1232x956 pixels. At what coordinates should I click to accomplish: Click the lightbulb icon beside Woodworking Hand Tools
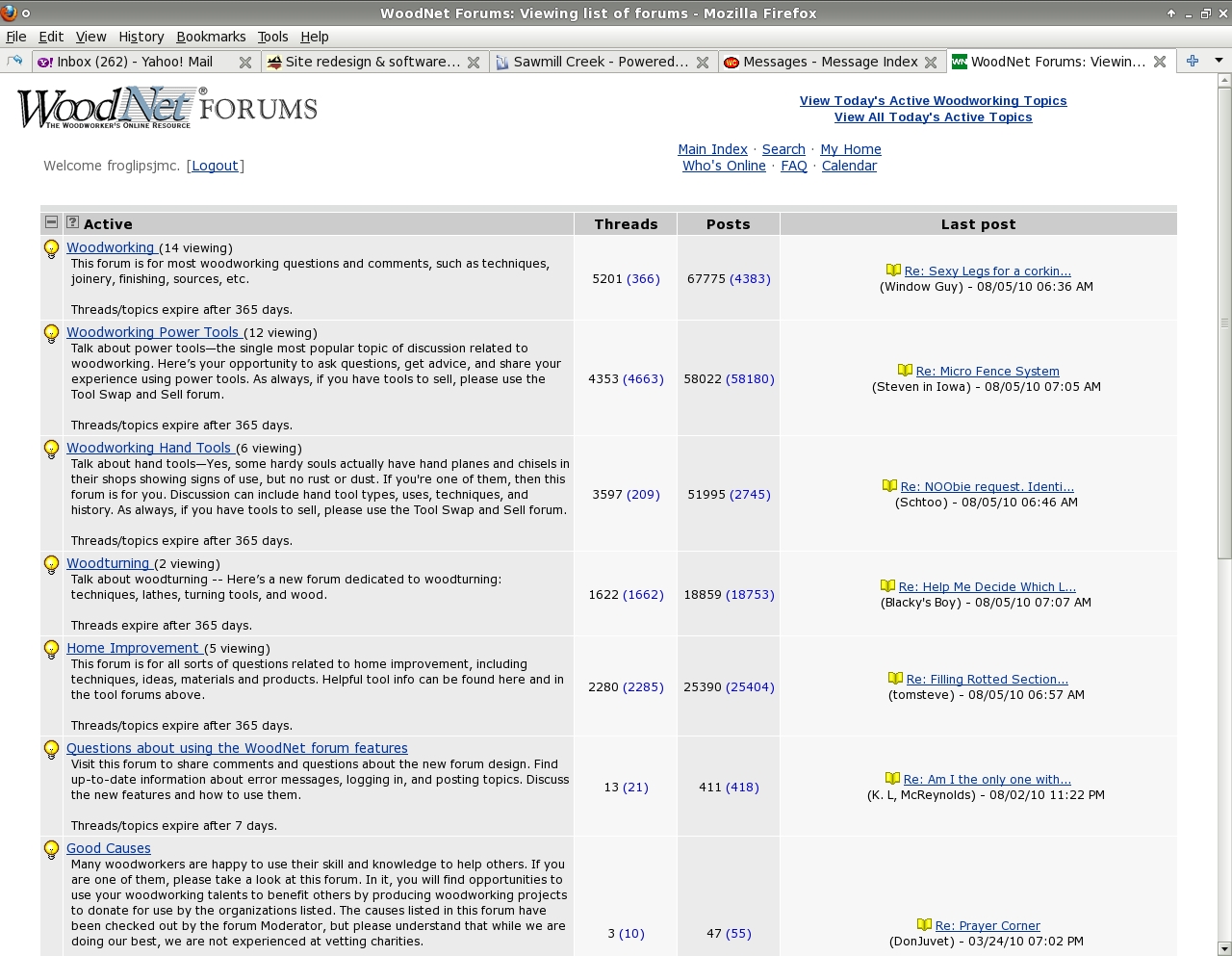(x=52, y=450)
